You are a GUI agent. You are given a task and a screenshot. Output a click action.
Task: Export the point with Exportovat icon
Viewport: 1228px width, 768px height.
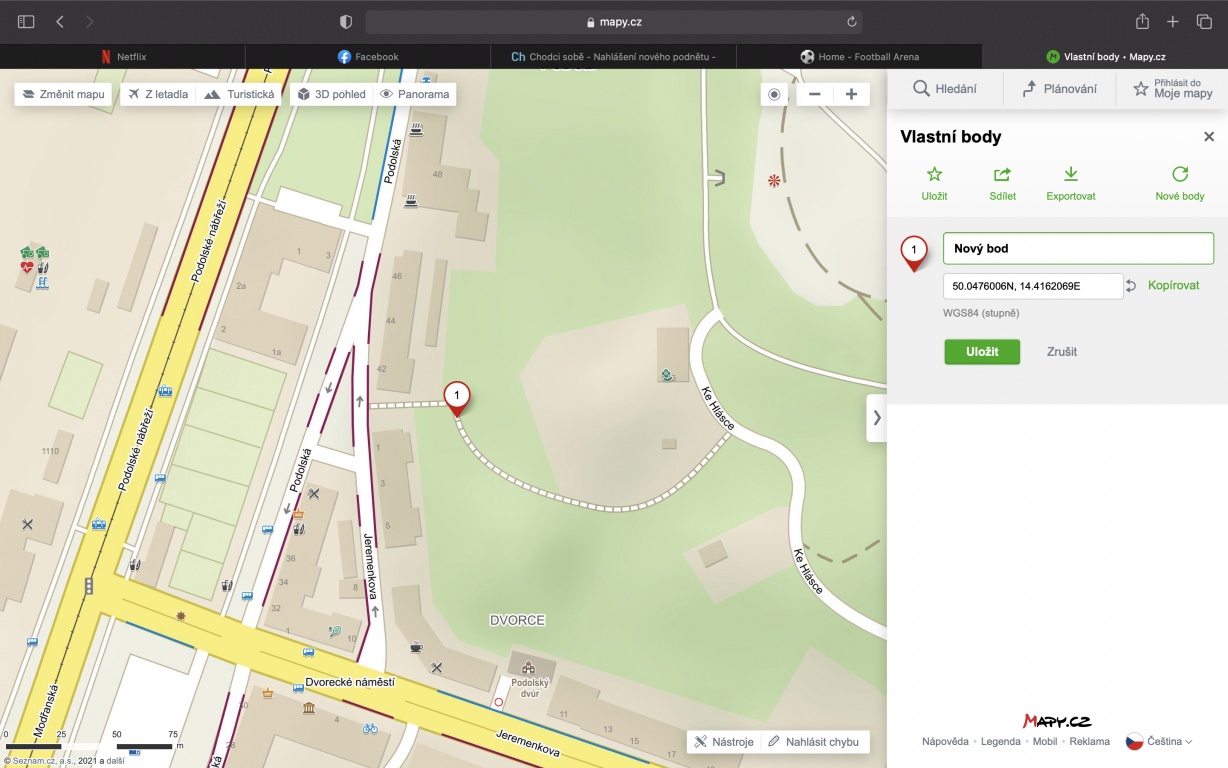(x=1070, y=175)
